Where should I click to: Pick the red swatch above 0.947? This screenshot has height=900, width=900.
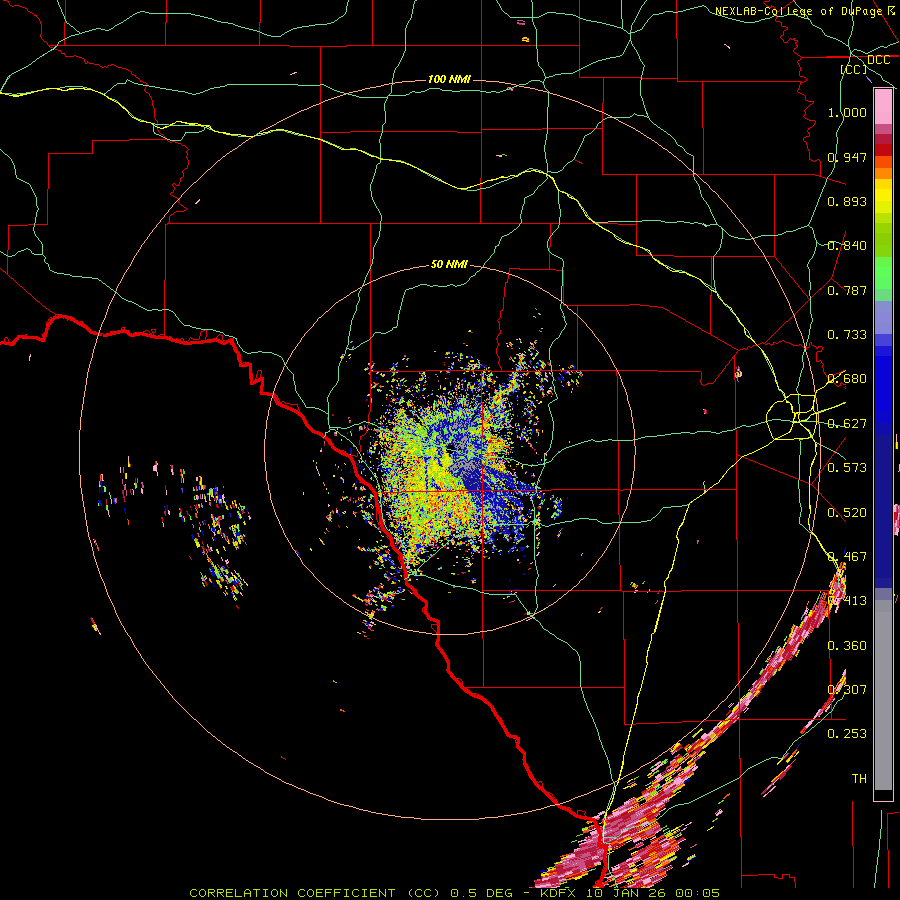pyautogui.click(x=883, y=150)
